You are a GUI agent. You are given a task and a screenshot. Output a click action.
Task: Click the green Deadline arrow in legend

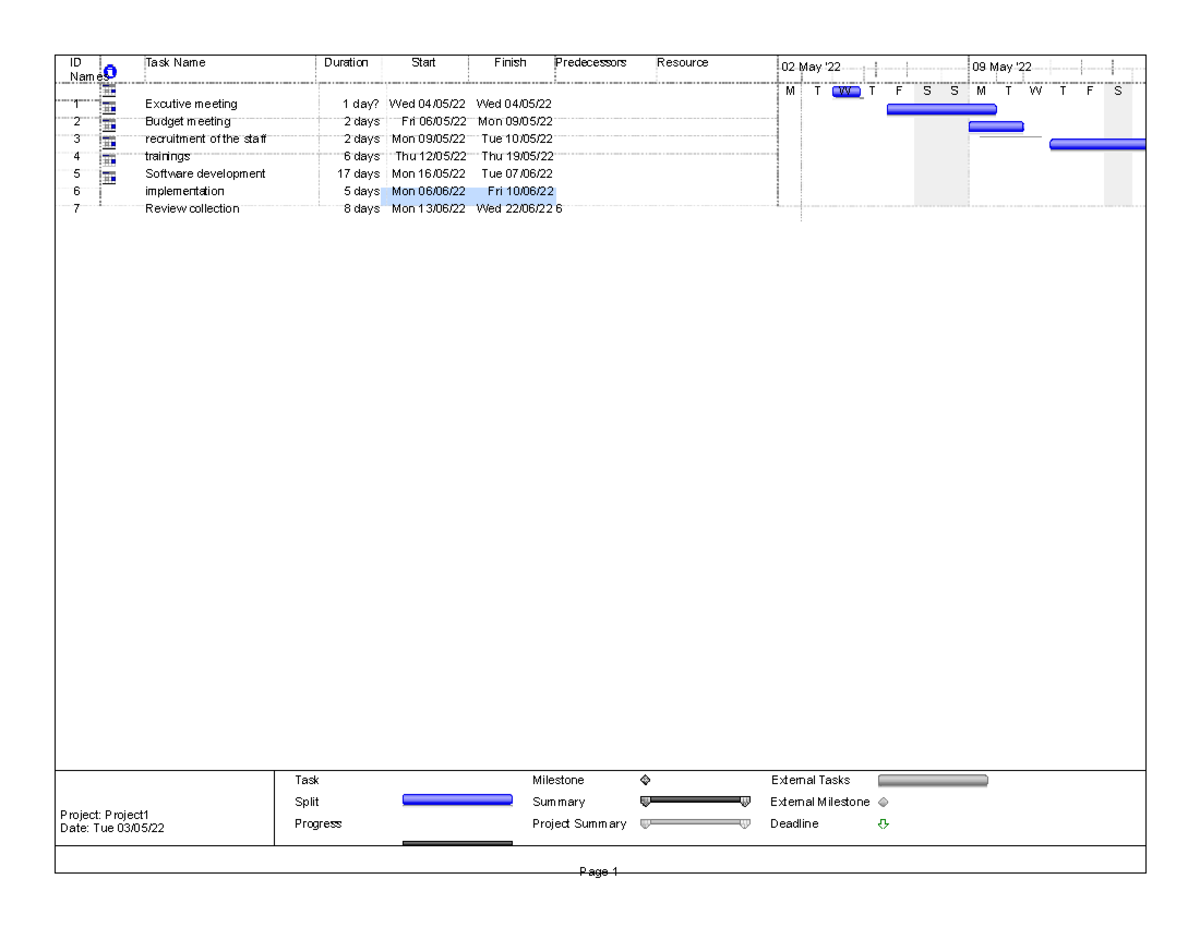tap(883, 824)
